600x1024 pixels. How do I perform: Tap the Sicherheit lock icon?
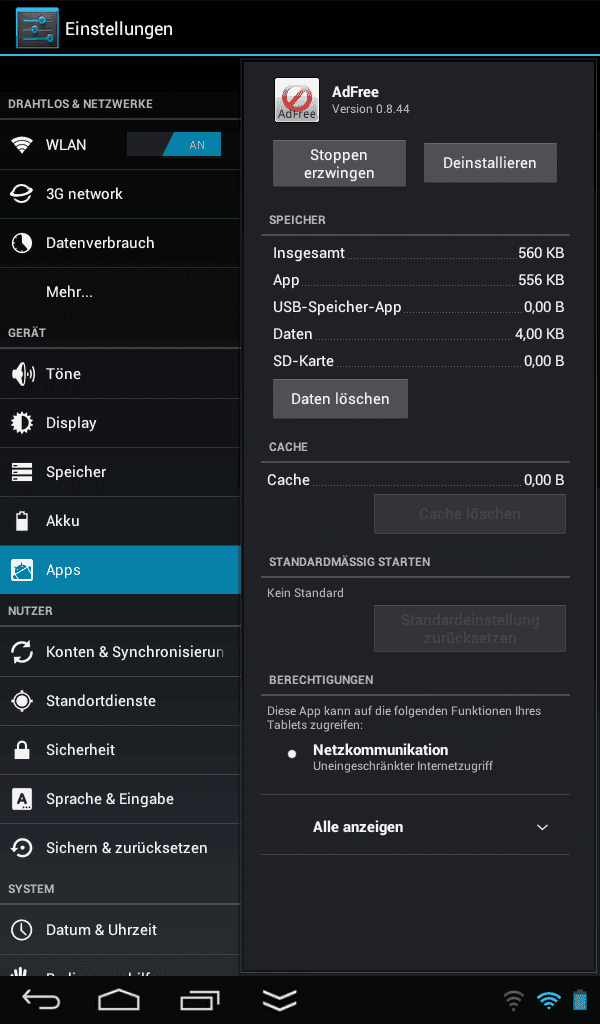pos(22,749)
